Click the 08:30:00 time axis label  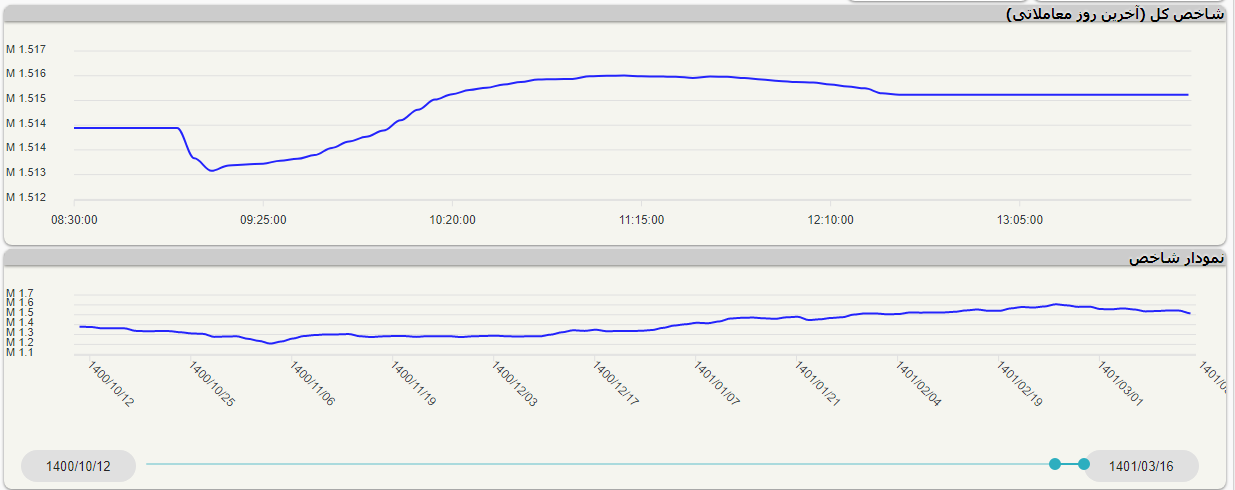74,220
